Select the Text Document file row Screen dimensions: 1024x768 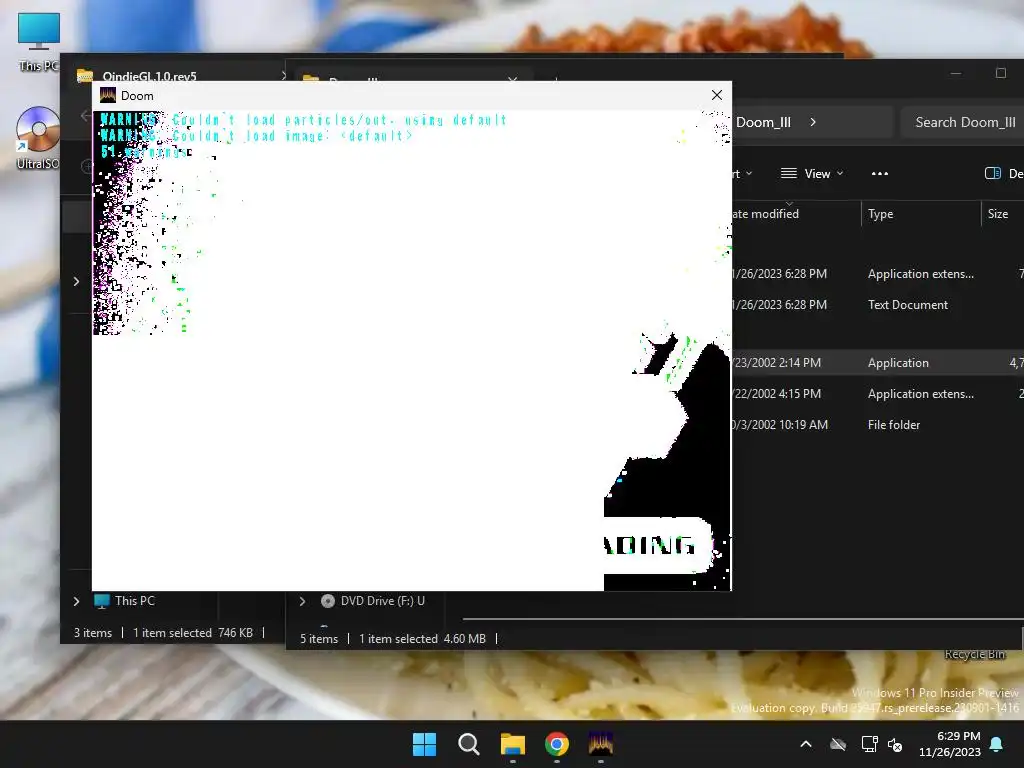877,305
